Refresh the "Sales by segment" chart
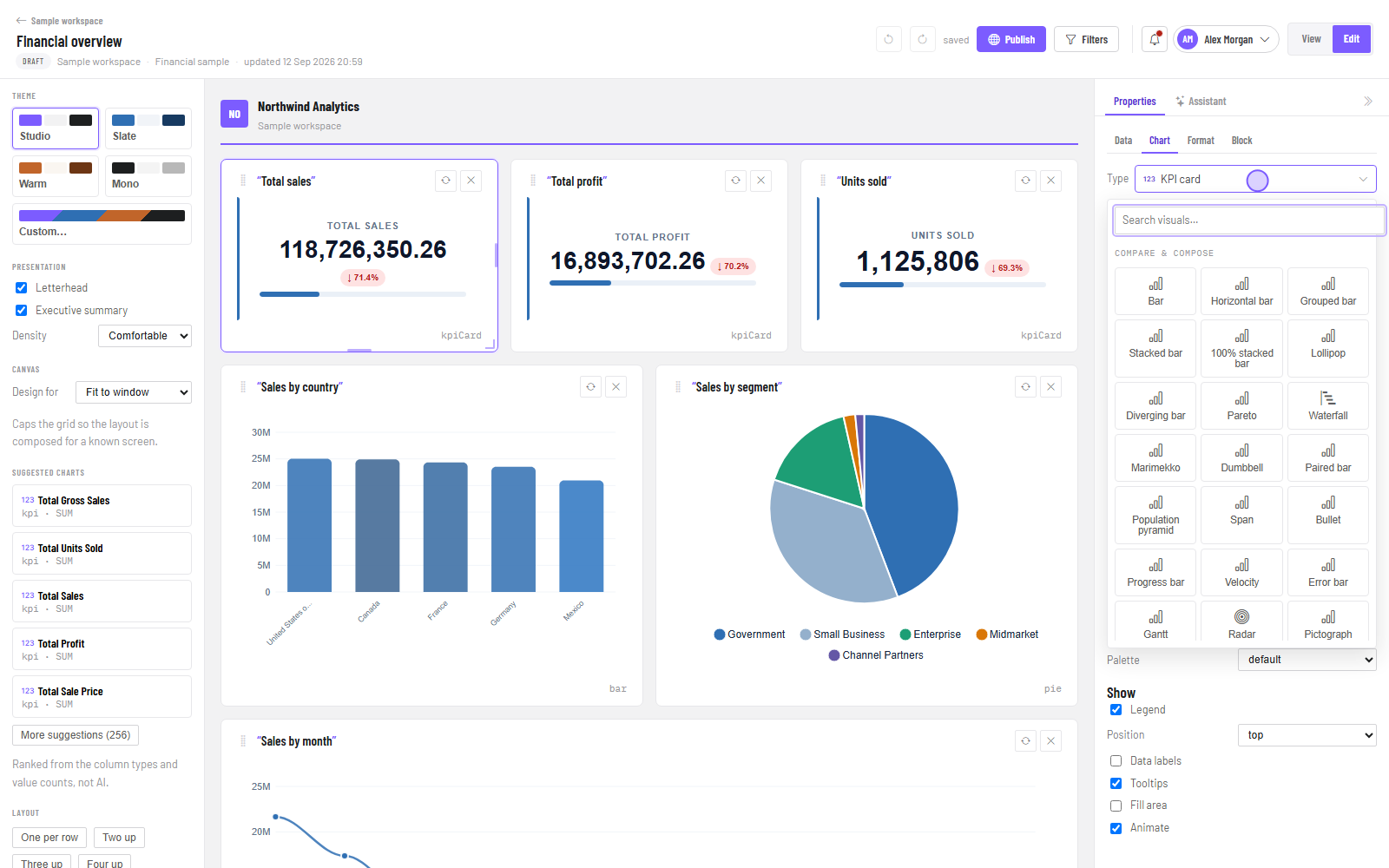This screenshot has height=868, width=1389. click(x=1026, y=387)
